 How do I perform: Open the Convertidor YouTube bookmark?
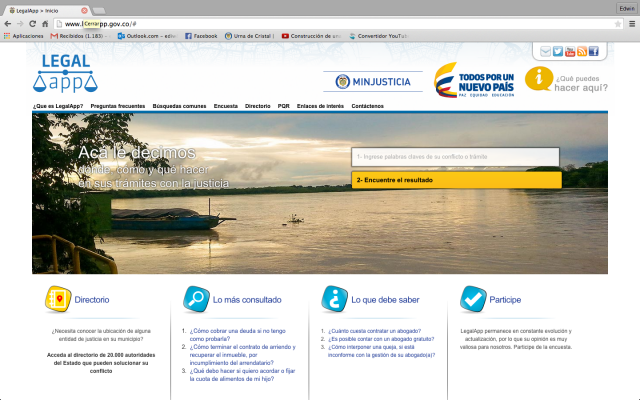click(x=378, y=36)
